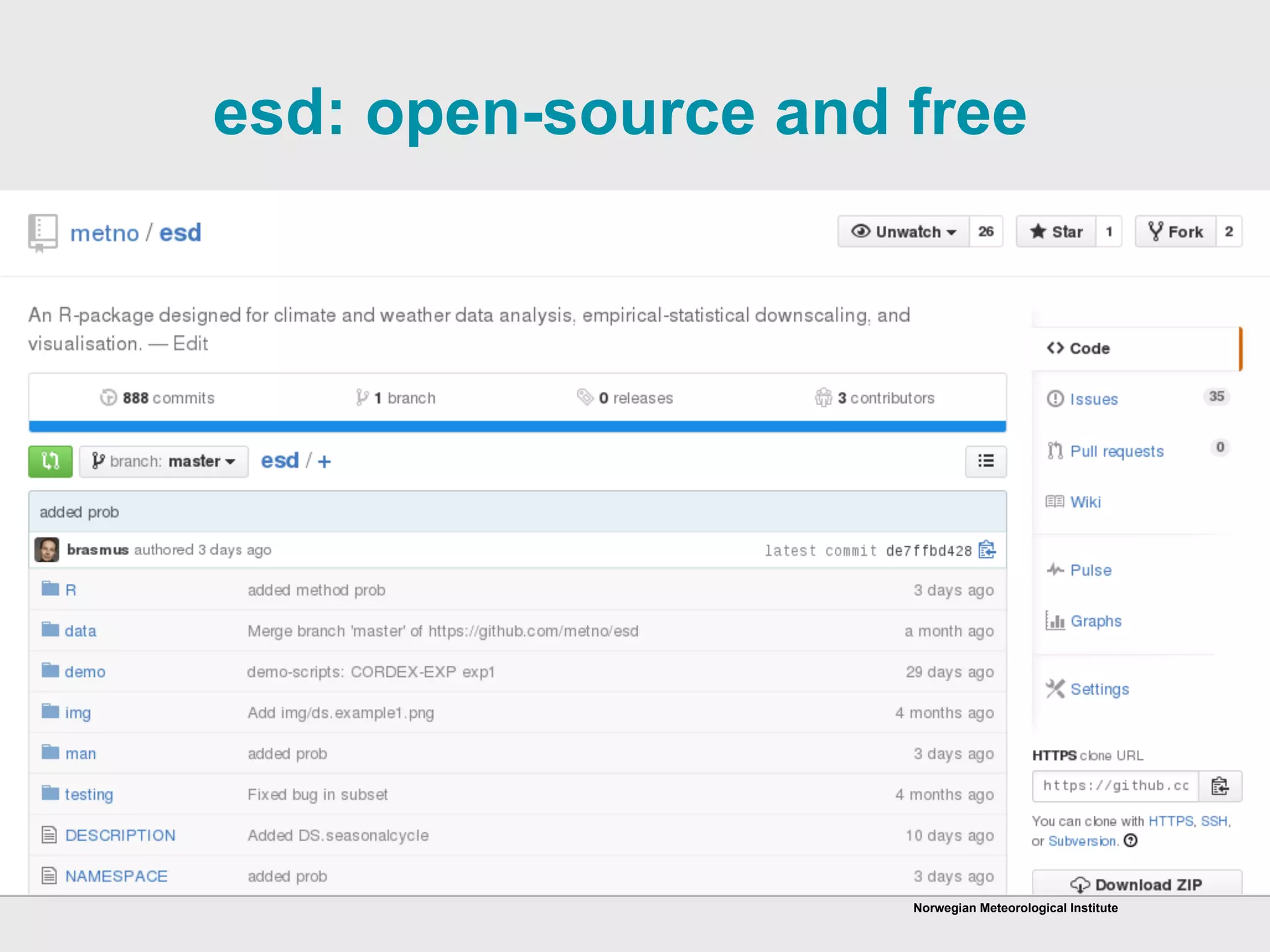Click the folder icon of the img row
Image resolution: width=1270 pixels, height=952 pixels.
[50, 711]
